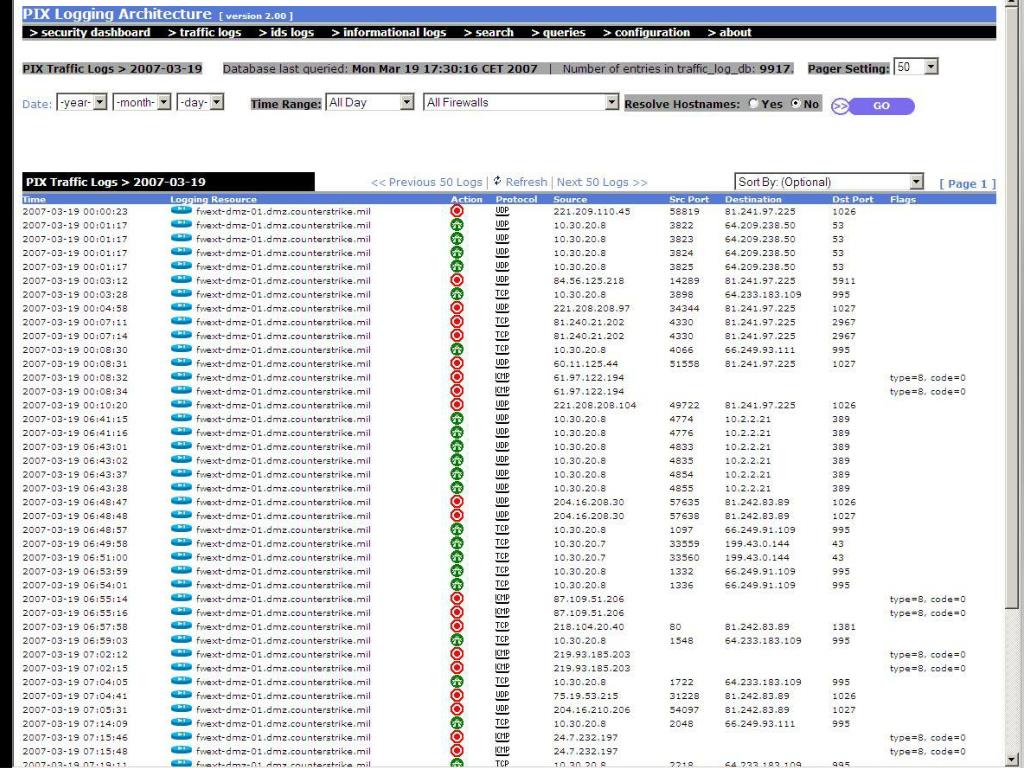
Task: Click the TCP protocol icon for 00:07:11 row
Action: point(502,322)
